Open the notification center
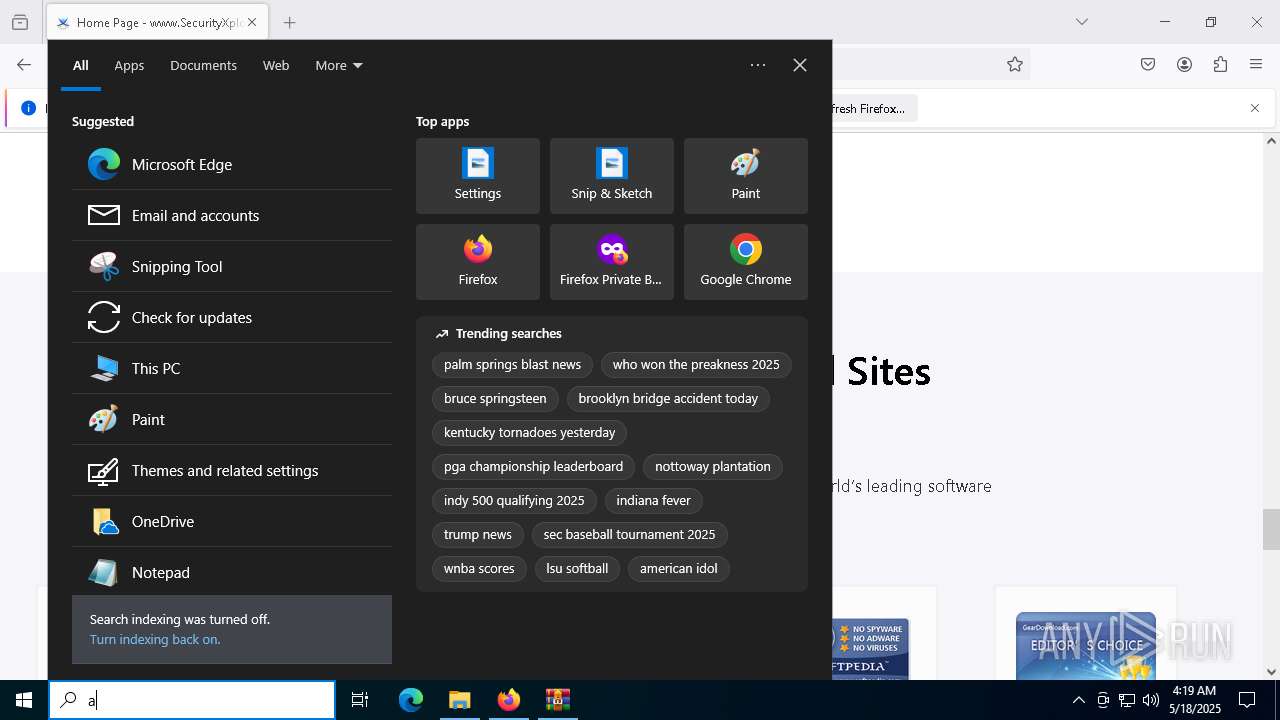This screenshot has height=720, width=1280. point(1247,700)
